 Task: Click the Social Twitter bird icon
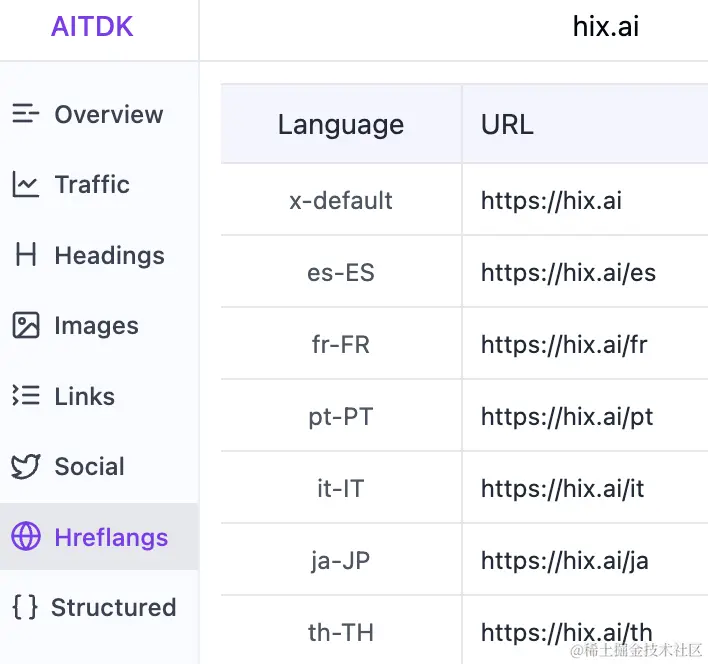(x=25, y=467)
